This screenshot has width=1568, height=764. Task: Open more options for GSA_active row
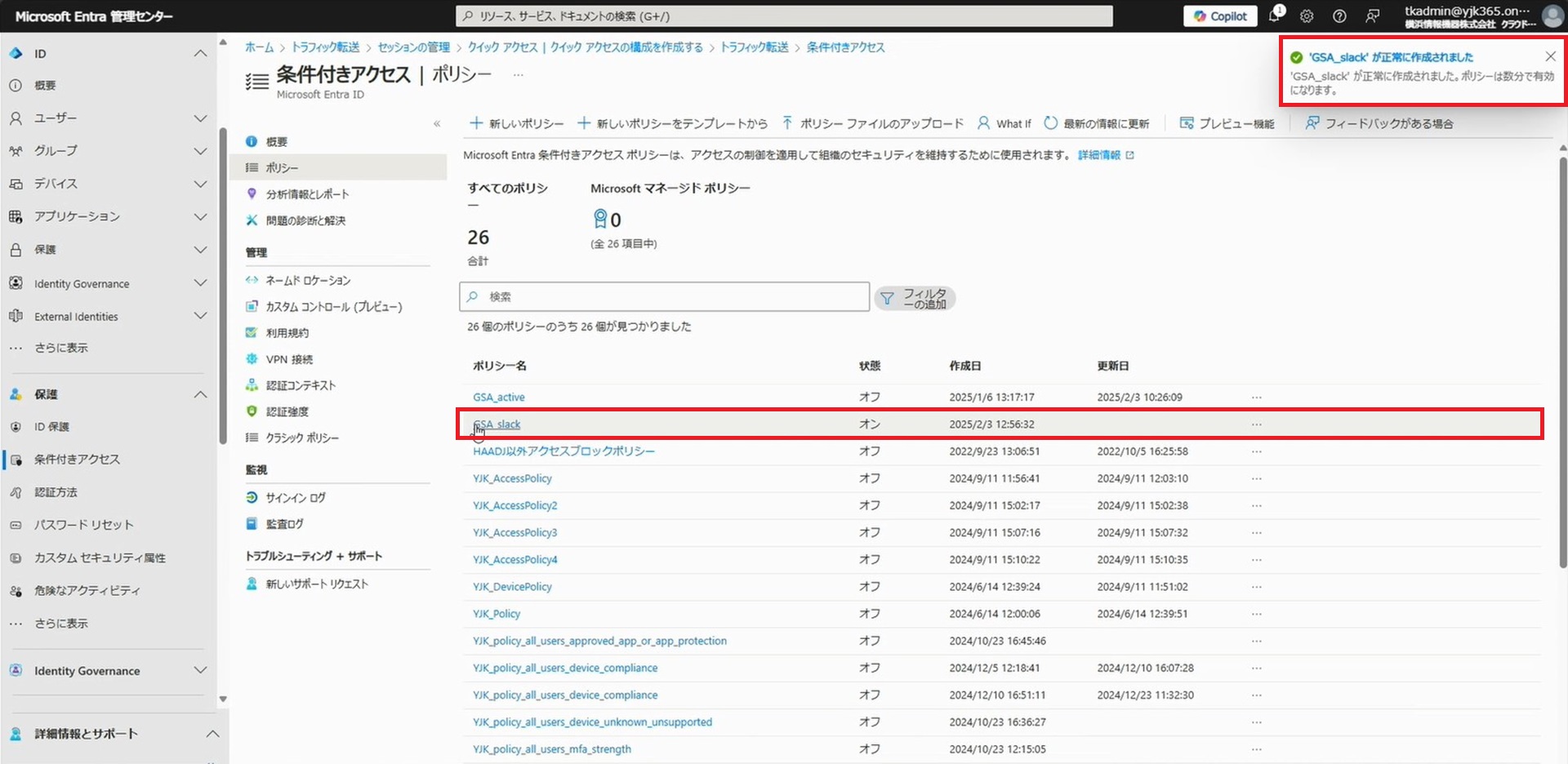pyautogui.click(x=1257, y=398)
